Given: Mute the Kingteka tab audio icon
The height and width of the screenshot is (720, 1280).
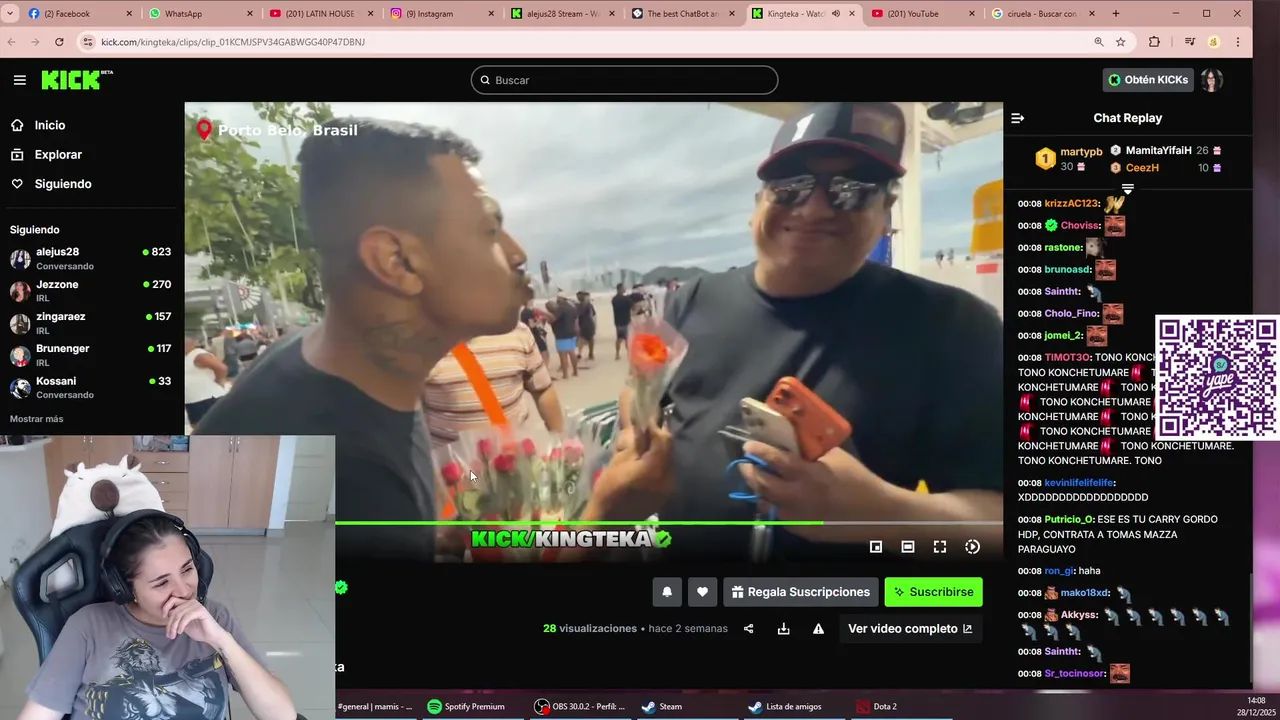Looking at the screenshot, I should (836, 14).
